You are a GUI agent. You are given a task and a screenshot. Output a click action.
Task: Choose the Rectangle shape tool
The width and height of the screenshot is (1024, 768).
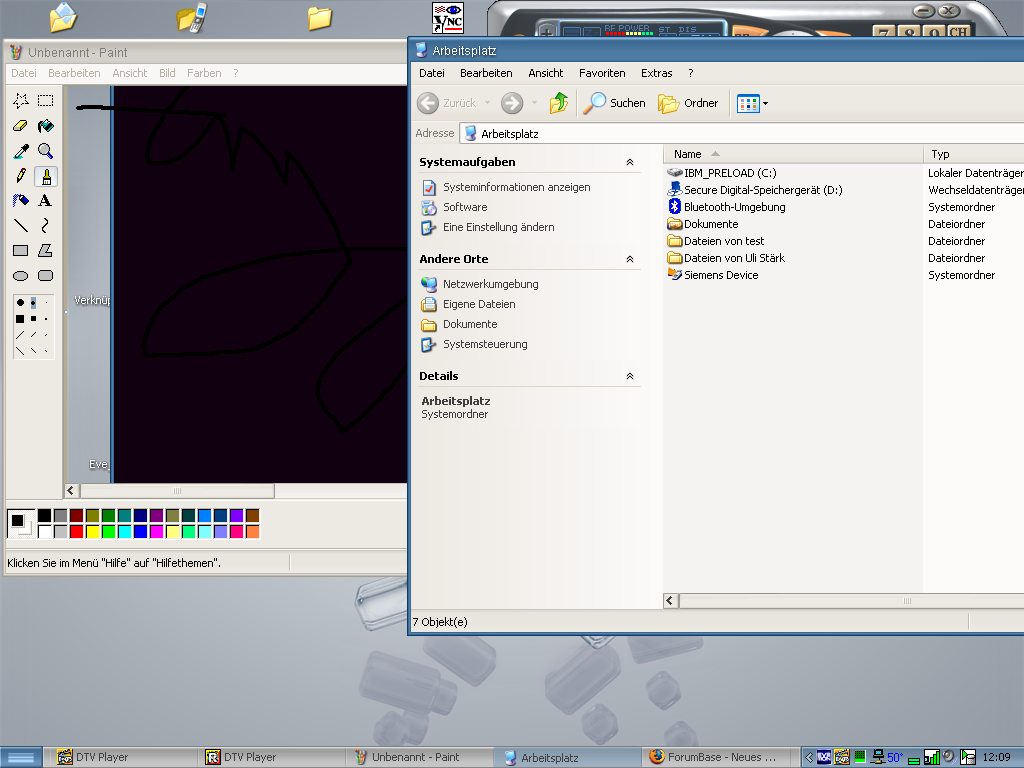21,250
